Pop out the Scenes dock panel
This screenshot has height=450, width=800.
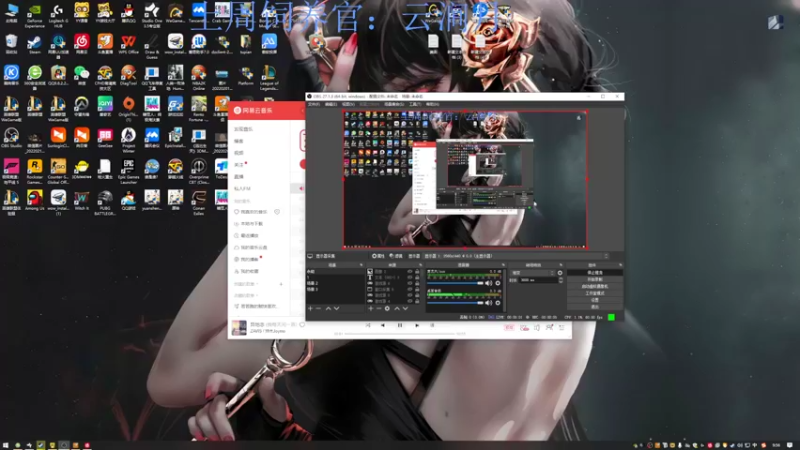(361, 265)
